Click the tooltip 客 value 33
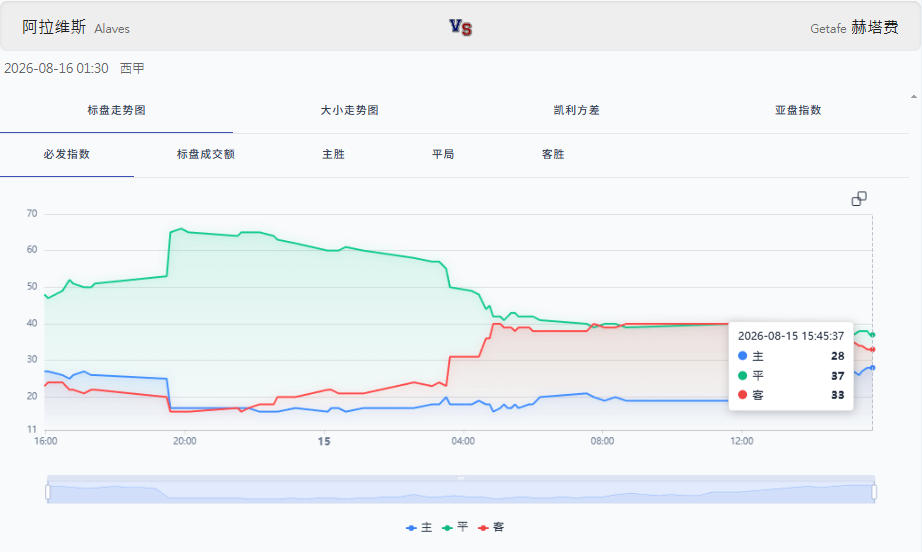Screen dimensions: 922x552 pyautogui.click(x=837, y=396)
